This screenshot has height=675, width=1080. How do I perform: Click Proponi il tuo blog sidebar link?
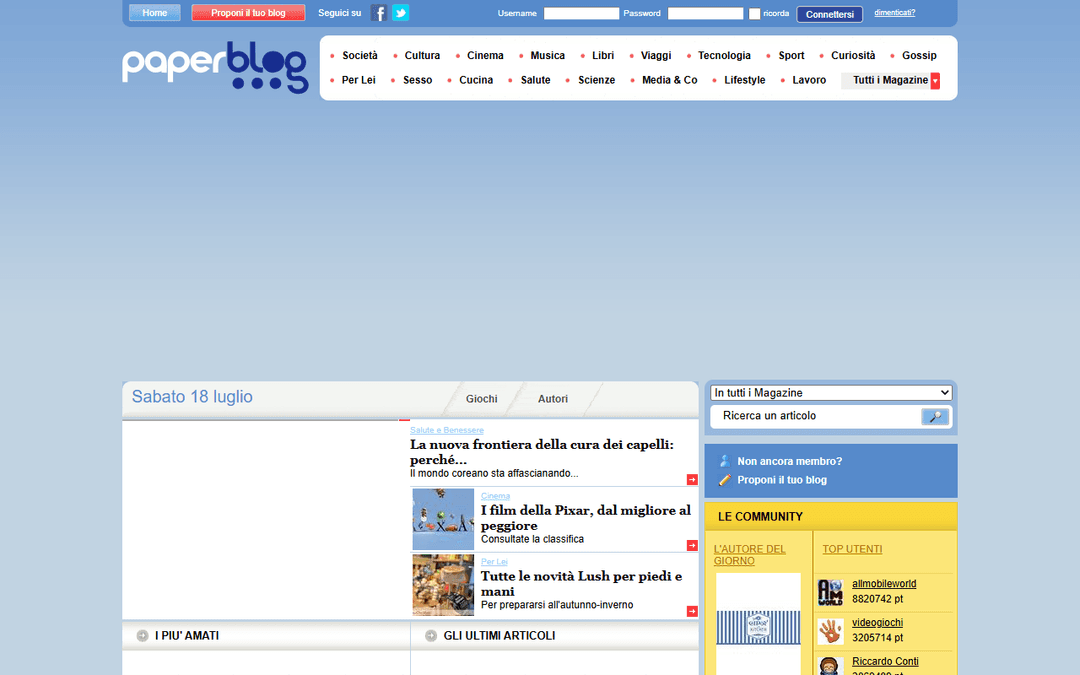coord(782,480)
